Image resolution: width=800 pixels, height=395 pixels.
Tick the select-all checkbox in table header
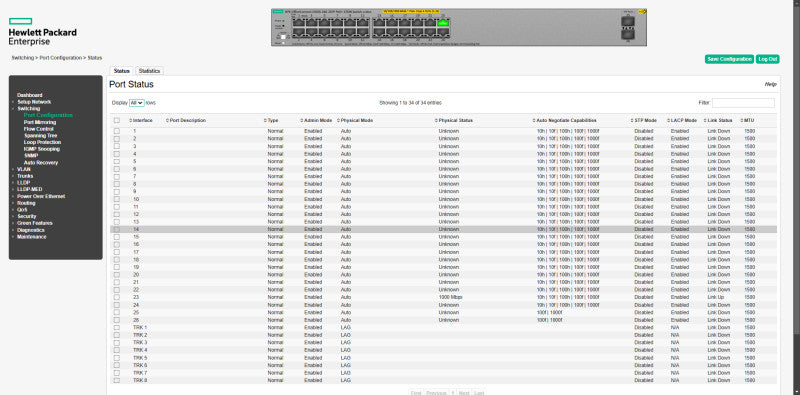tap(117, 120)
